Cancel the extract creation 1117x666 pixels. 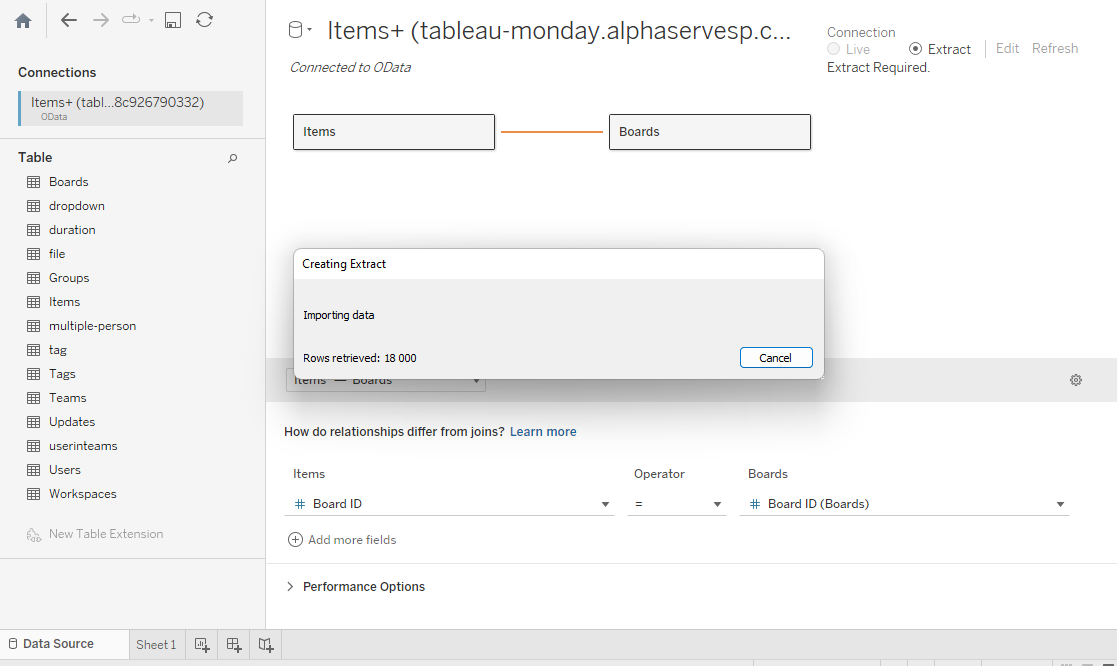click(x=776, y=358)
